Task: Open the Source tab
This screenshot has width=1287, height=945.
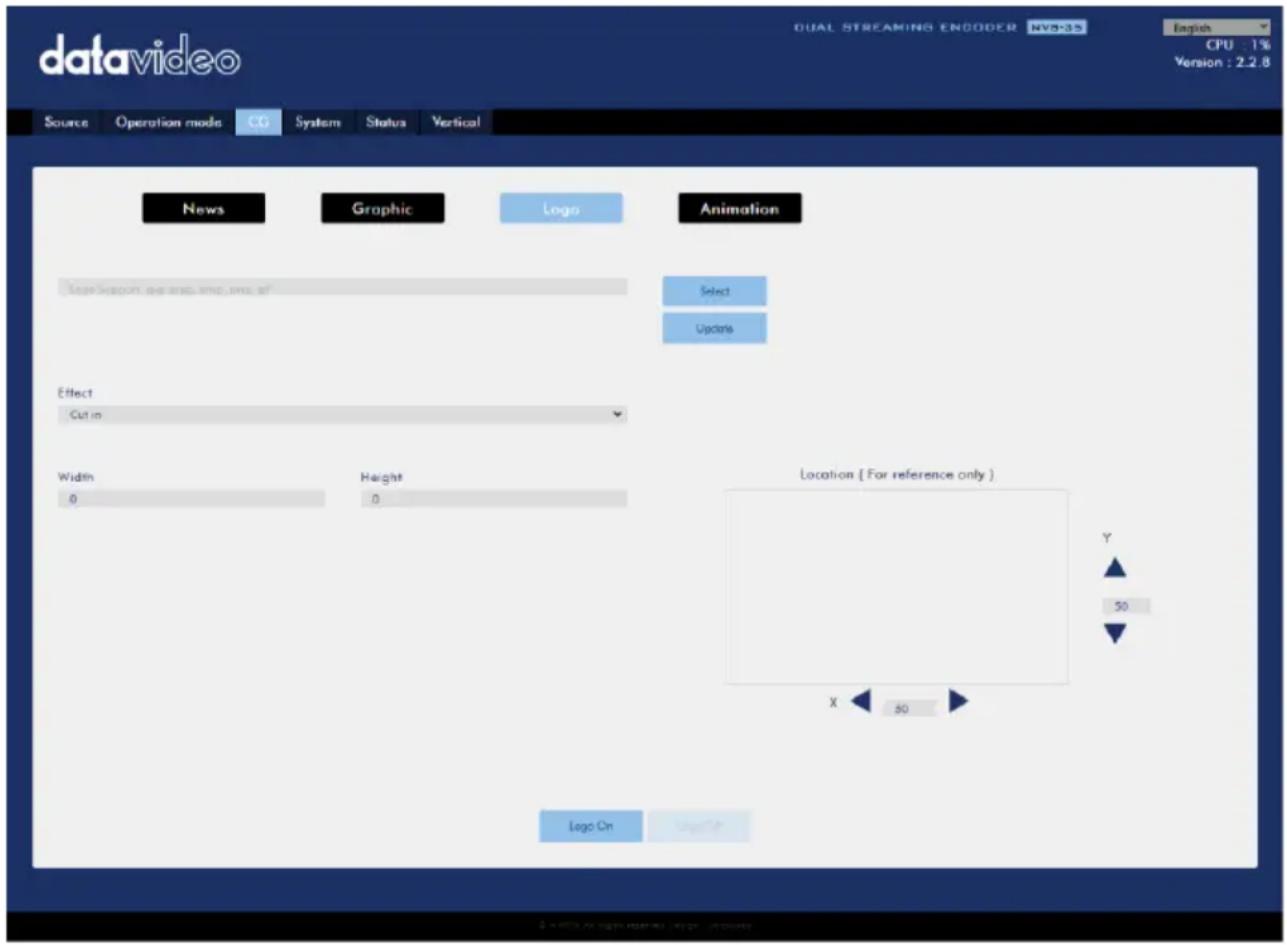Action: pyautogui.click(x=66, y=122)
